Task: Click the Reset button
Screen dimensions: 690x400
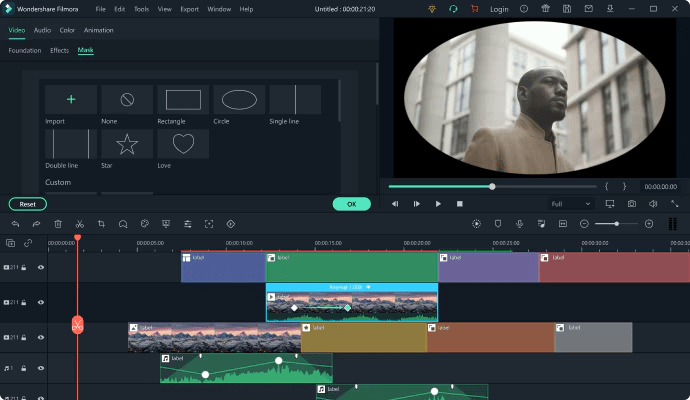Action: pyautogui.click(x=28, y=204)
